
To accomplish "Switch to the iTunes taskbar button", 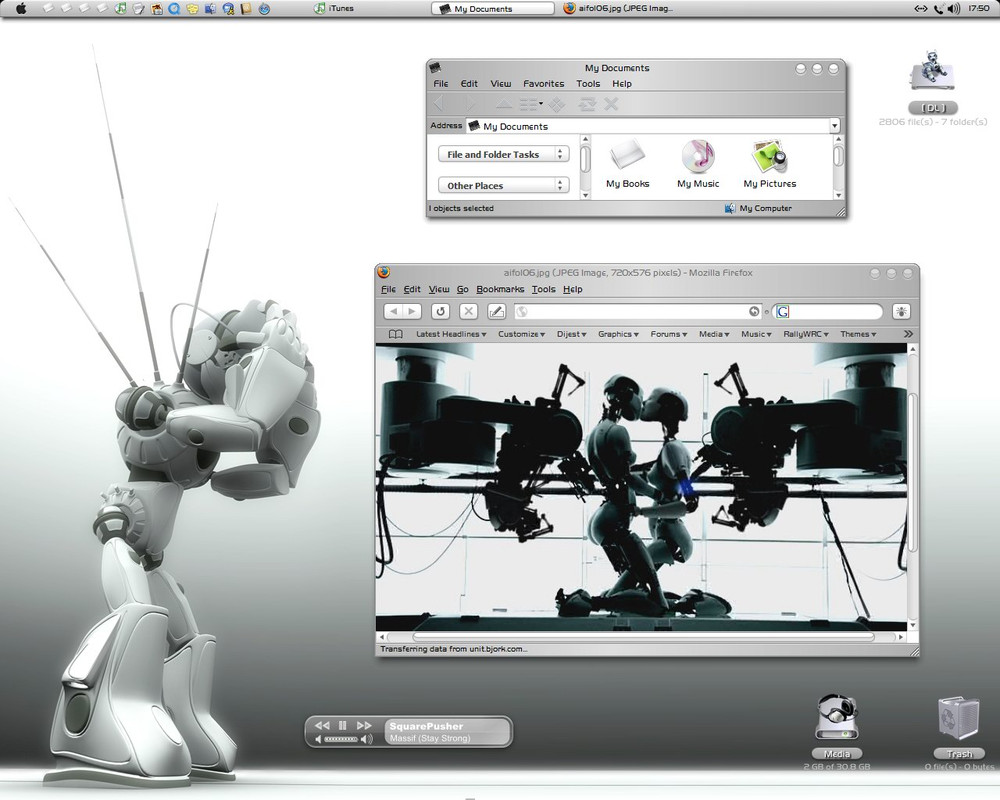I will (x=334, y=8).
